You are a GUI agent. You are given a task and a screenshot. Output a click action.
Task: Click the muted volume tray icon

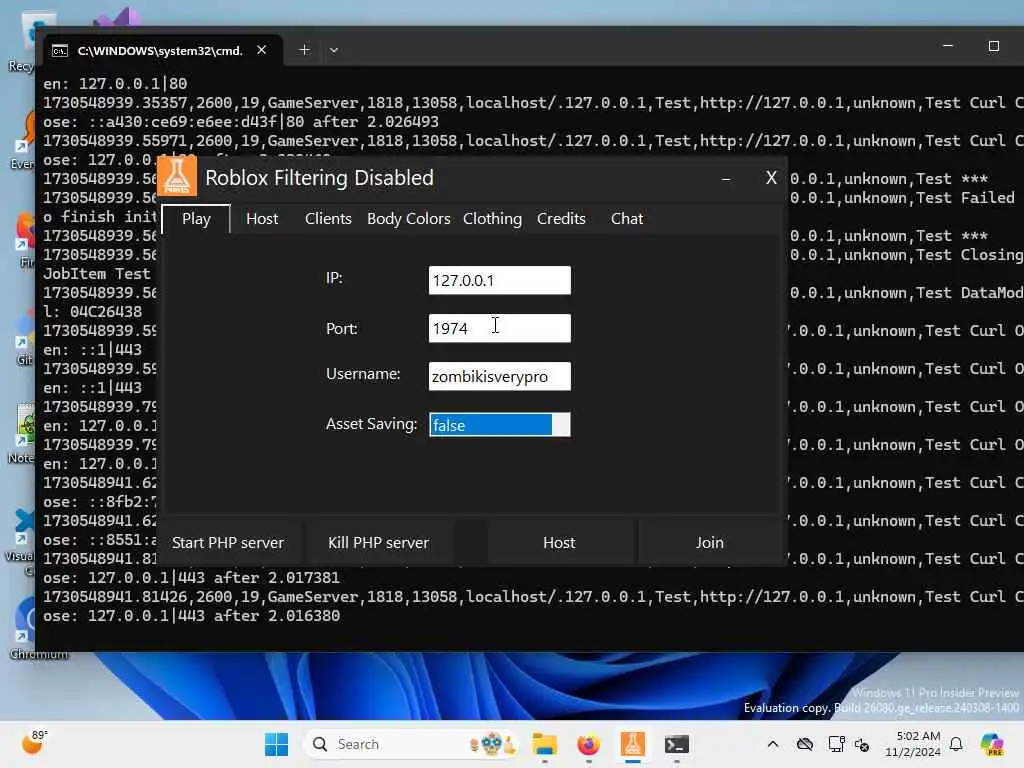(x=862, y=744)
